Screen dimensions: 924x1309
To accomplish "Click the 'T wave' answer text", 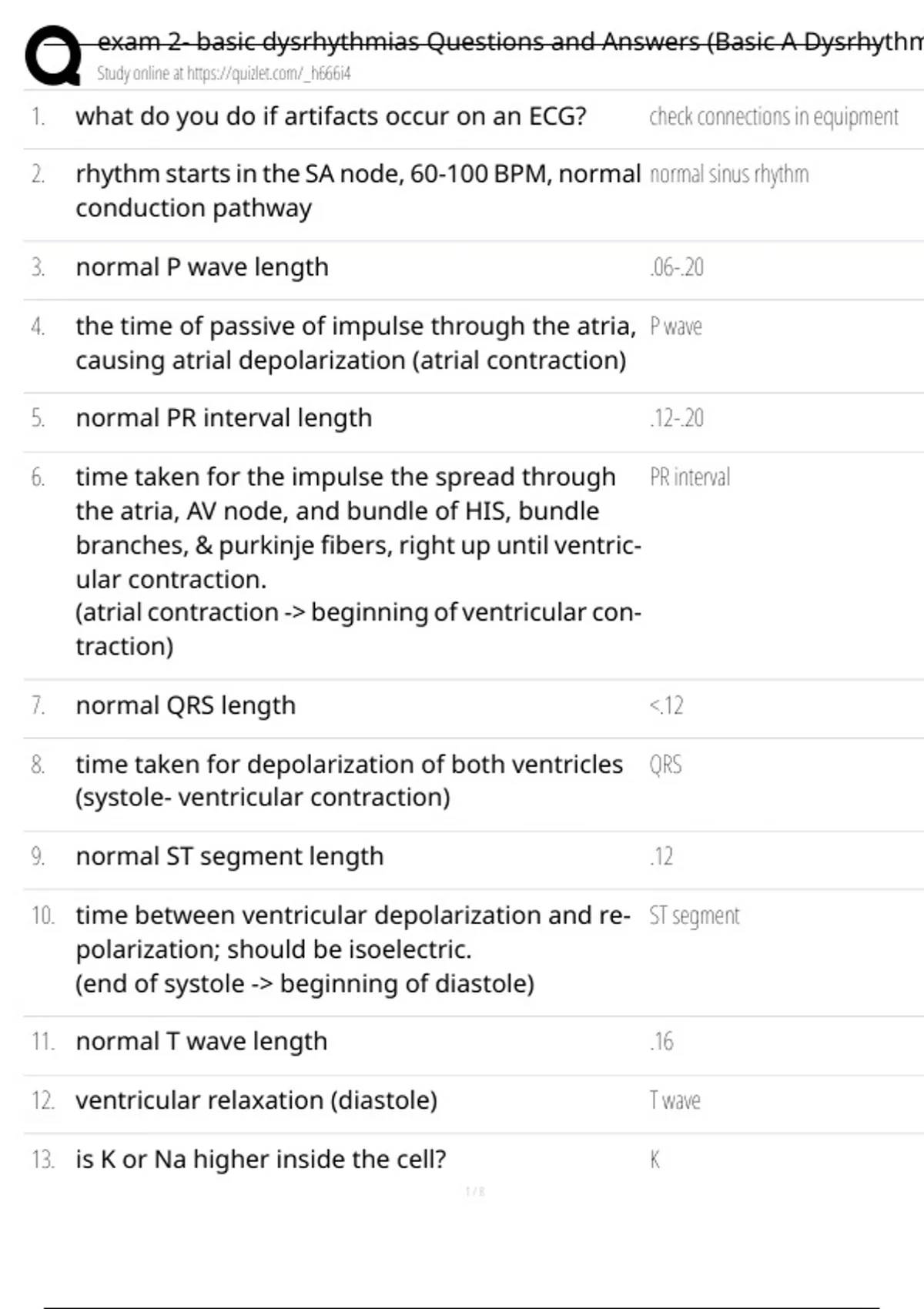I will coord(675,1100).
